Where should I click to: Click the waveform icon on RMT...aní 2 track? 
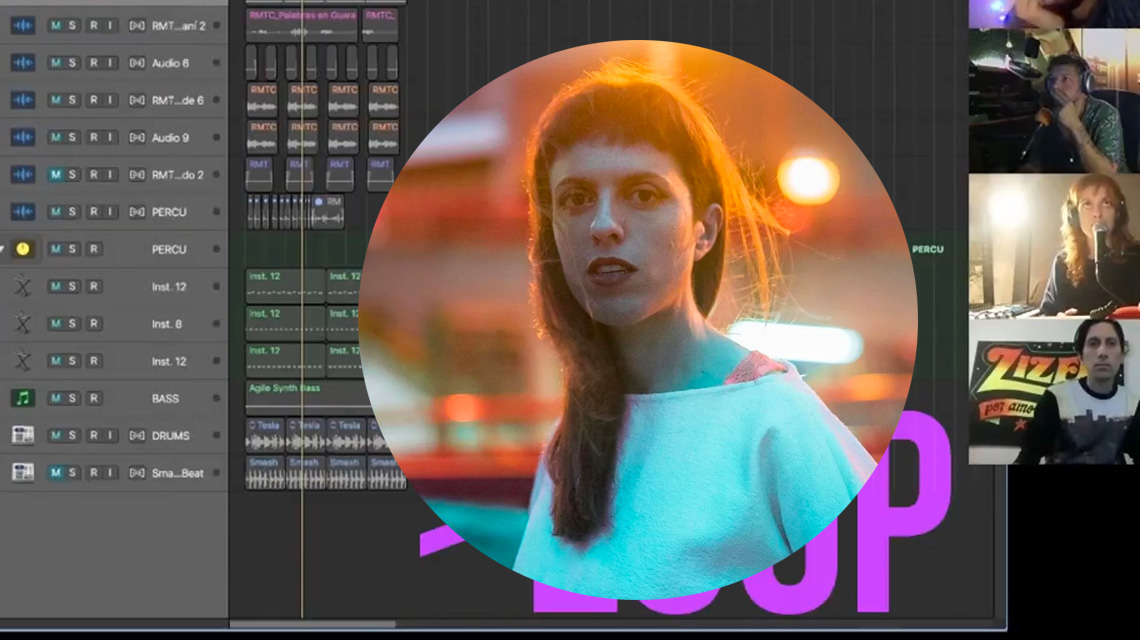(x=23, y=25)
